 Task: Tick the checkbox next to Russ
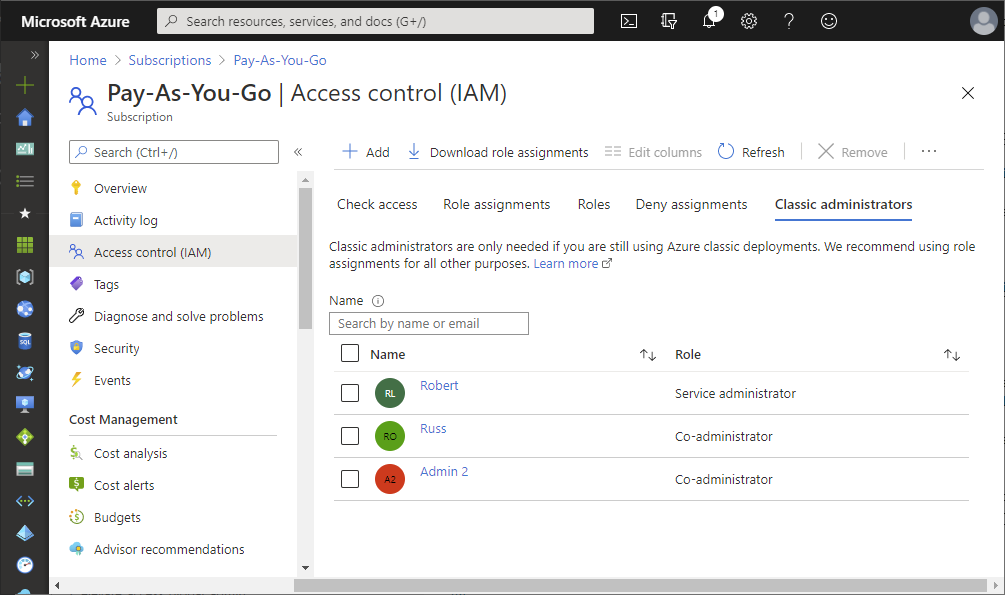click(x=349, y=436)
